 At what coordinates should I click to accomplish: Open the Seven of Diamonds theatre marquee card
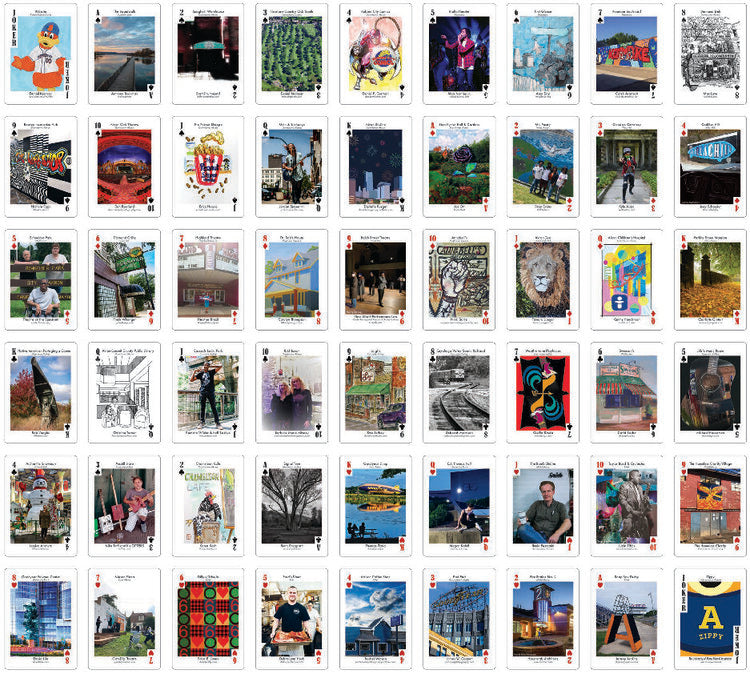[208, 280]
